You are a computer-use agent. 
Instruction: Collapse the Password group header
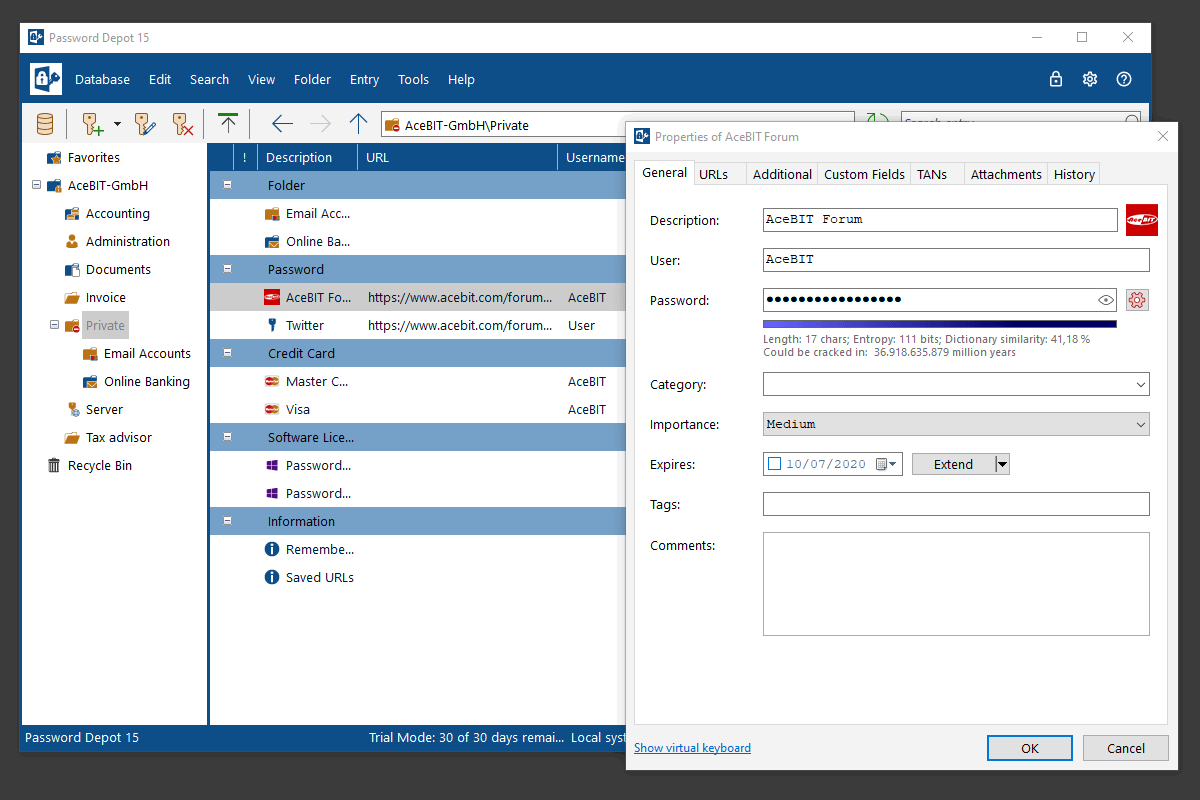click(227, 269)
